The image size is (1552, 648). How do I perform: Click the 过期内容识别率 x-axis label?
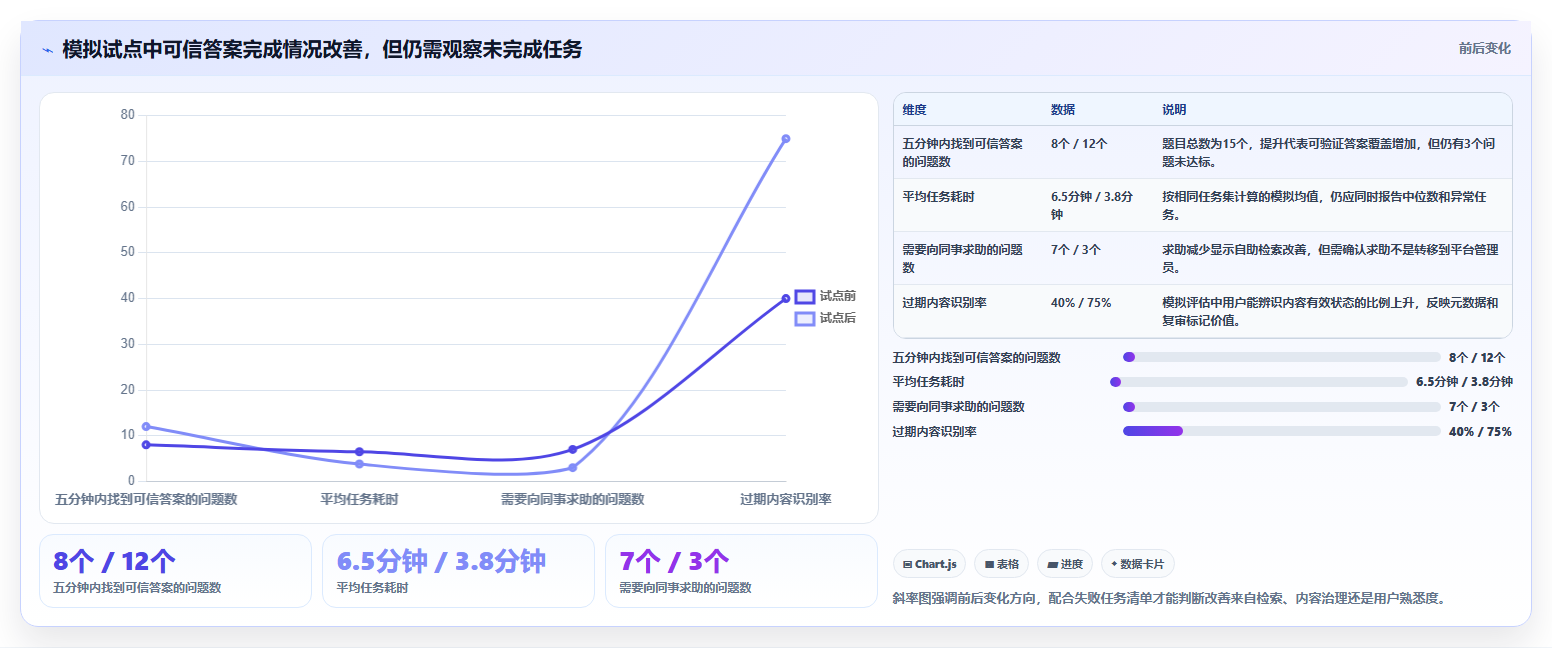[786, 499]
